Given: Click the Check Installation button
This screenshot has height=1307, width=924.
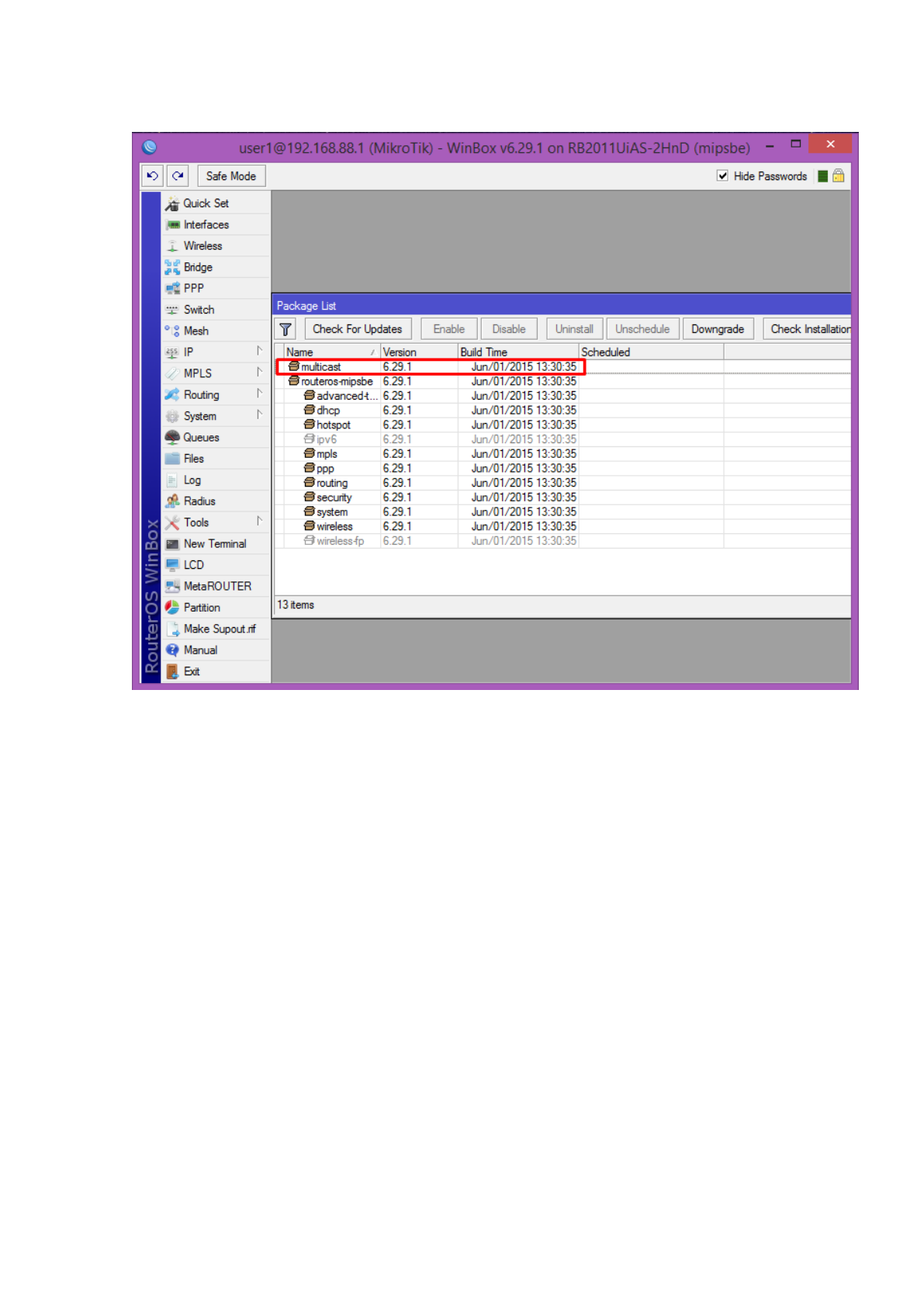Looking at the screenshot, I should pos(807,330).
